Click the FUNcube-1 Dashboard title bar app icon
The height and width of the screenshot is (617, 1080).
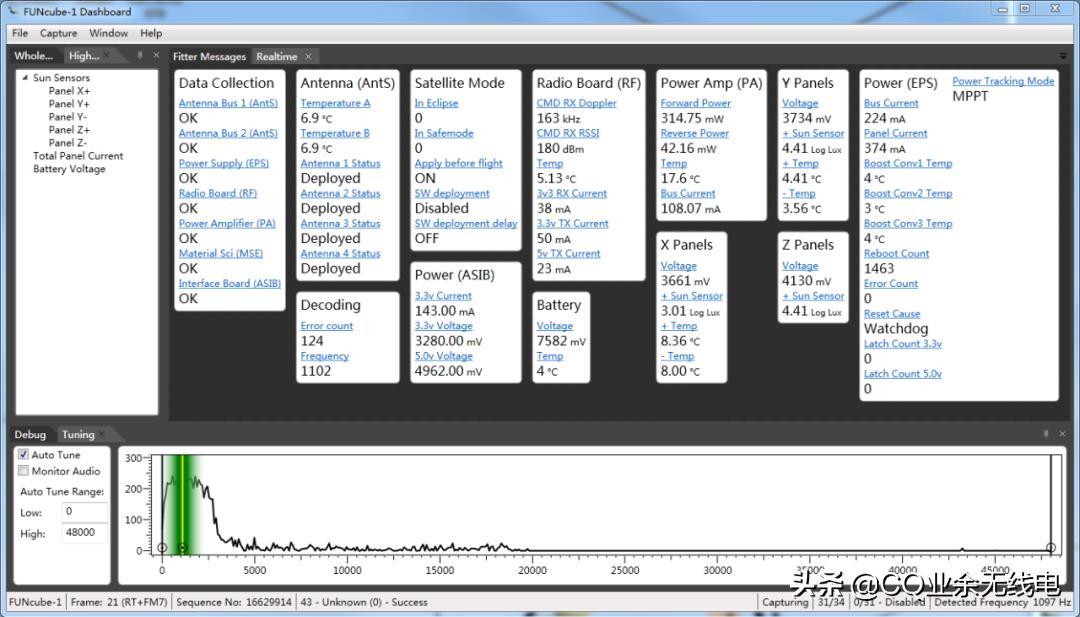pos(12,10)
